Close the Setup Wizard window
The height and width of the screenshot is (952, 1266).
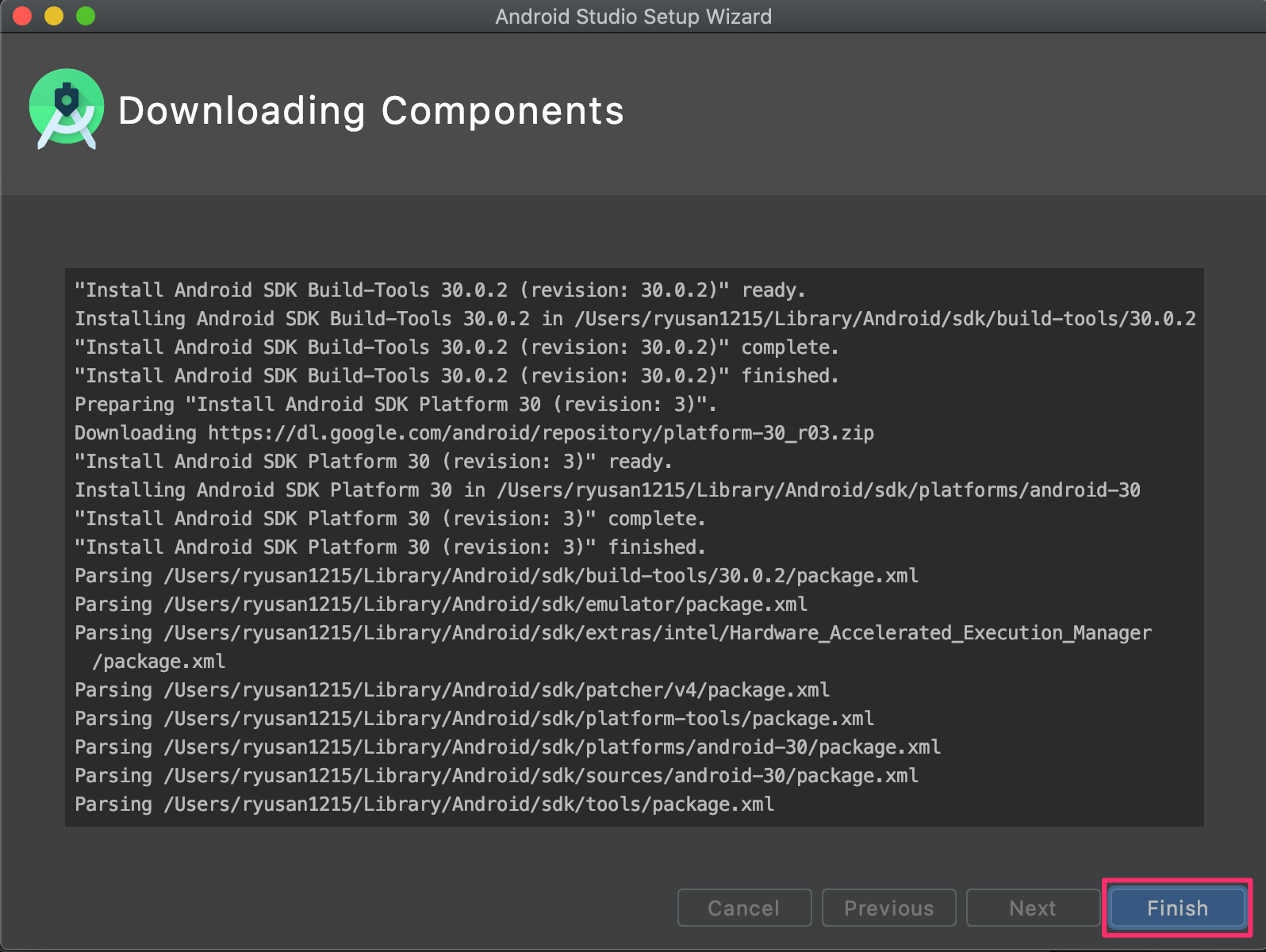point(22,16)
